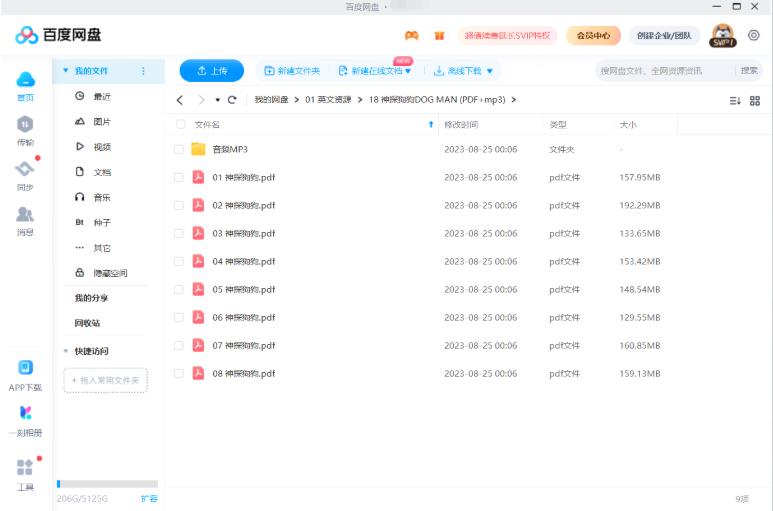
Task: Open 回收站 in the sidebar
Action: pyautogui.click(x=87, y=323)
